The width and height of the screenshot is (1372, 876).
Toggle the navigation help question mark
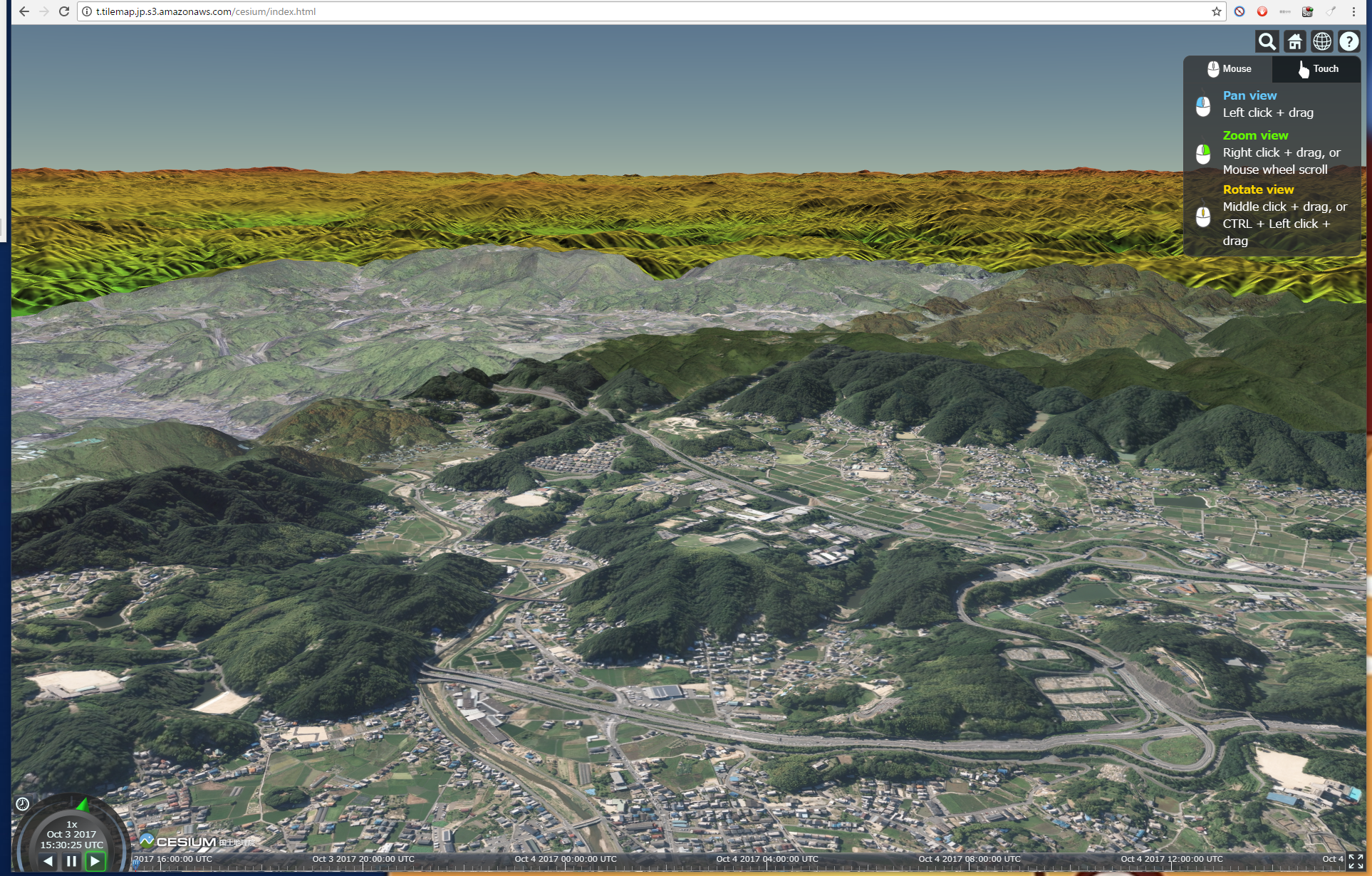pos(1349,42)
